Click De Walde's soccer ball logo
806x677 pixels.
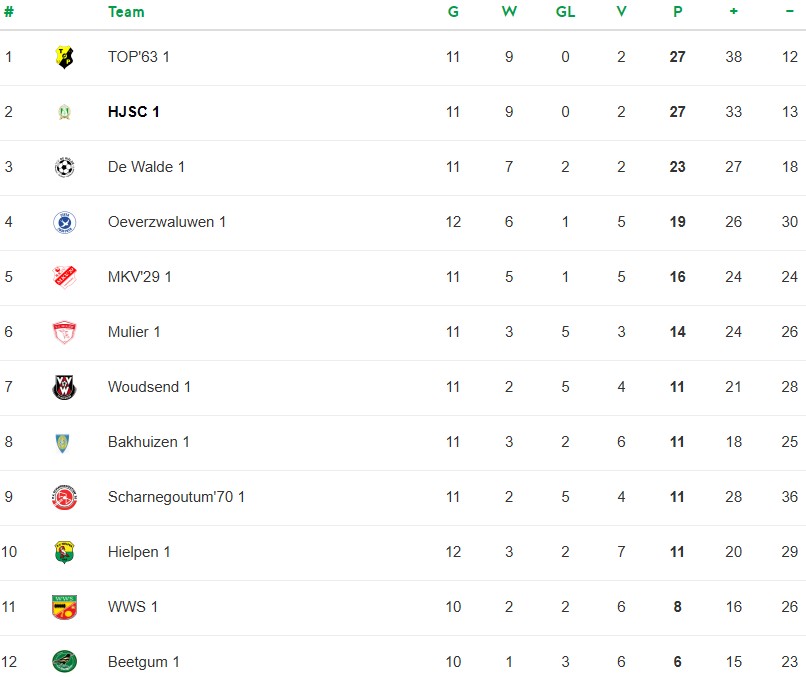(64, 167)
